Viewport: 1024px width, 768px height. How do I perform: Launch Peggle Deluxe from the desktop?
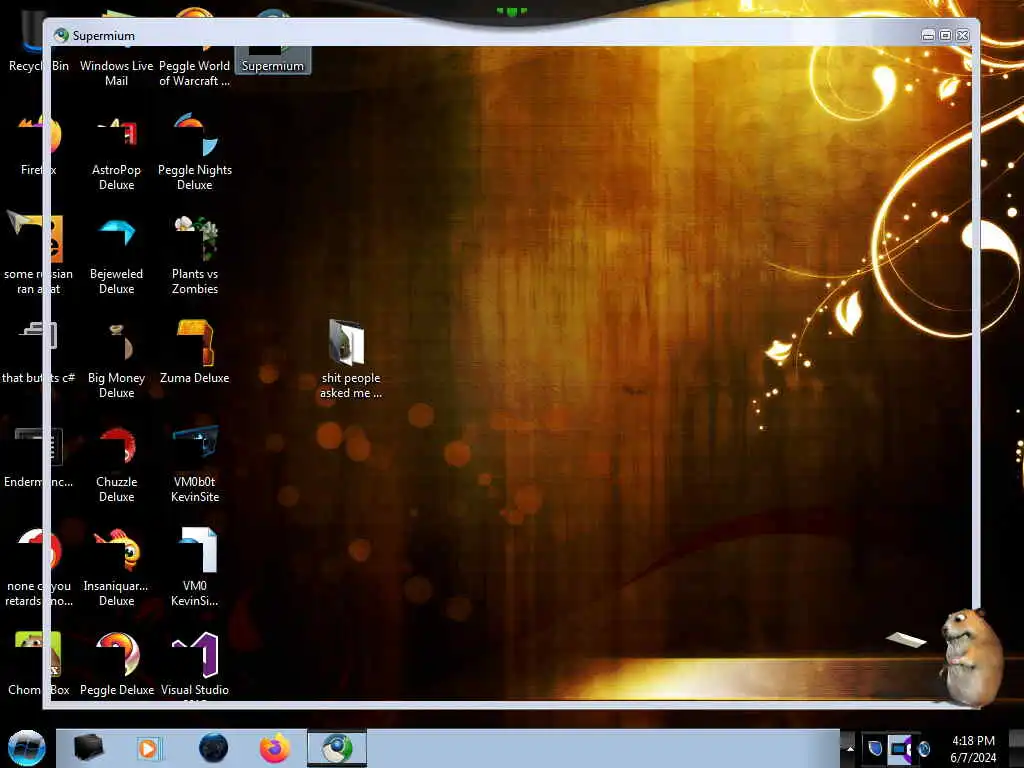(x=116, y=664)
